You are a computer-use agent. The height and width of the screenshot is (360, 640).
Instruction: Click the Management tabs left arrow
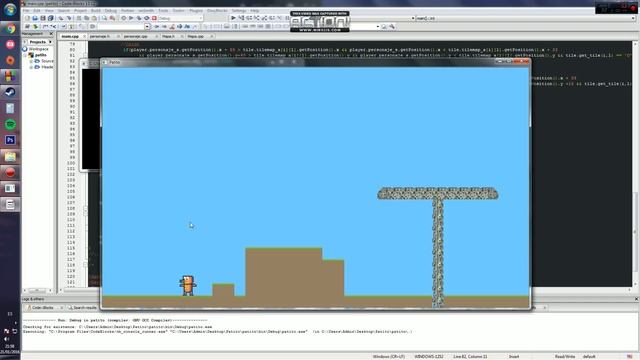coord(25,42)
